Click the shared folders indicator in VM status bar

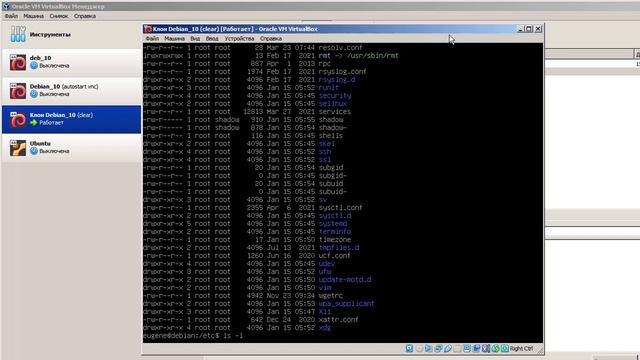[x=457, y=348]
